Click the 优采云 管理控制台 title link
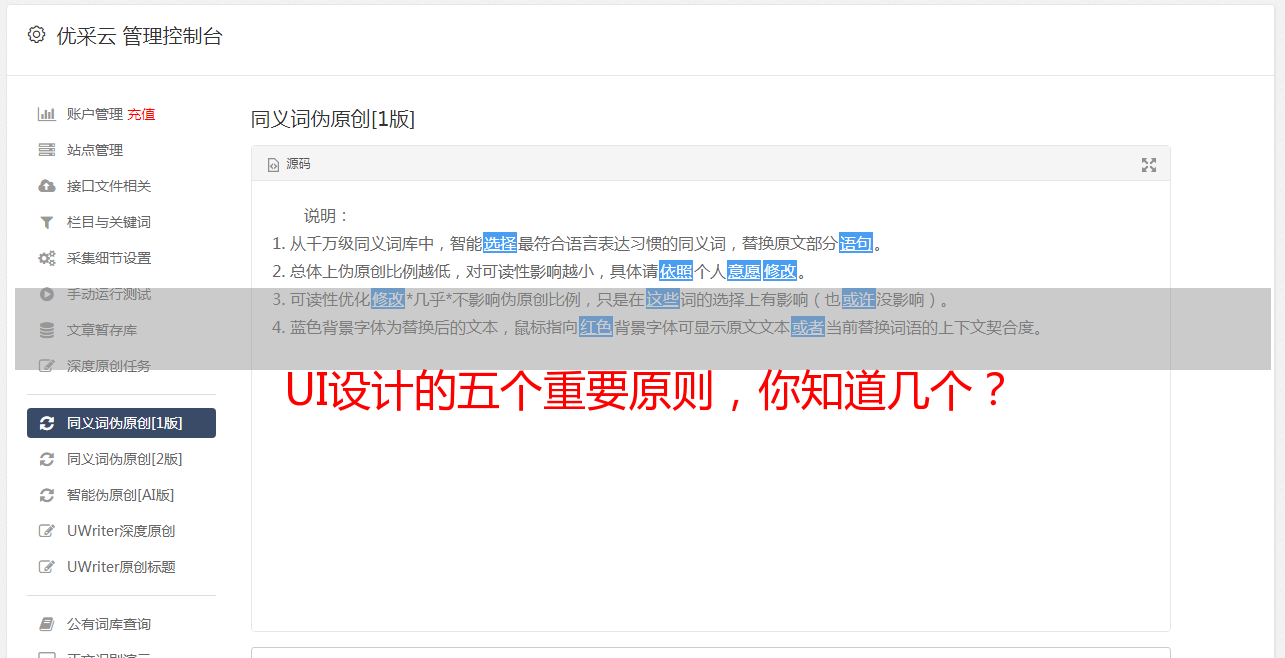 pos(139,36)
